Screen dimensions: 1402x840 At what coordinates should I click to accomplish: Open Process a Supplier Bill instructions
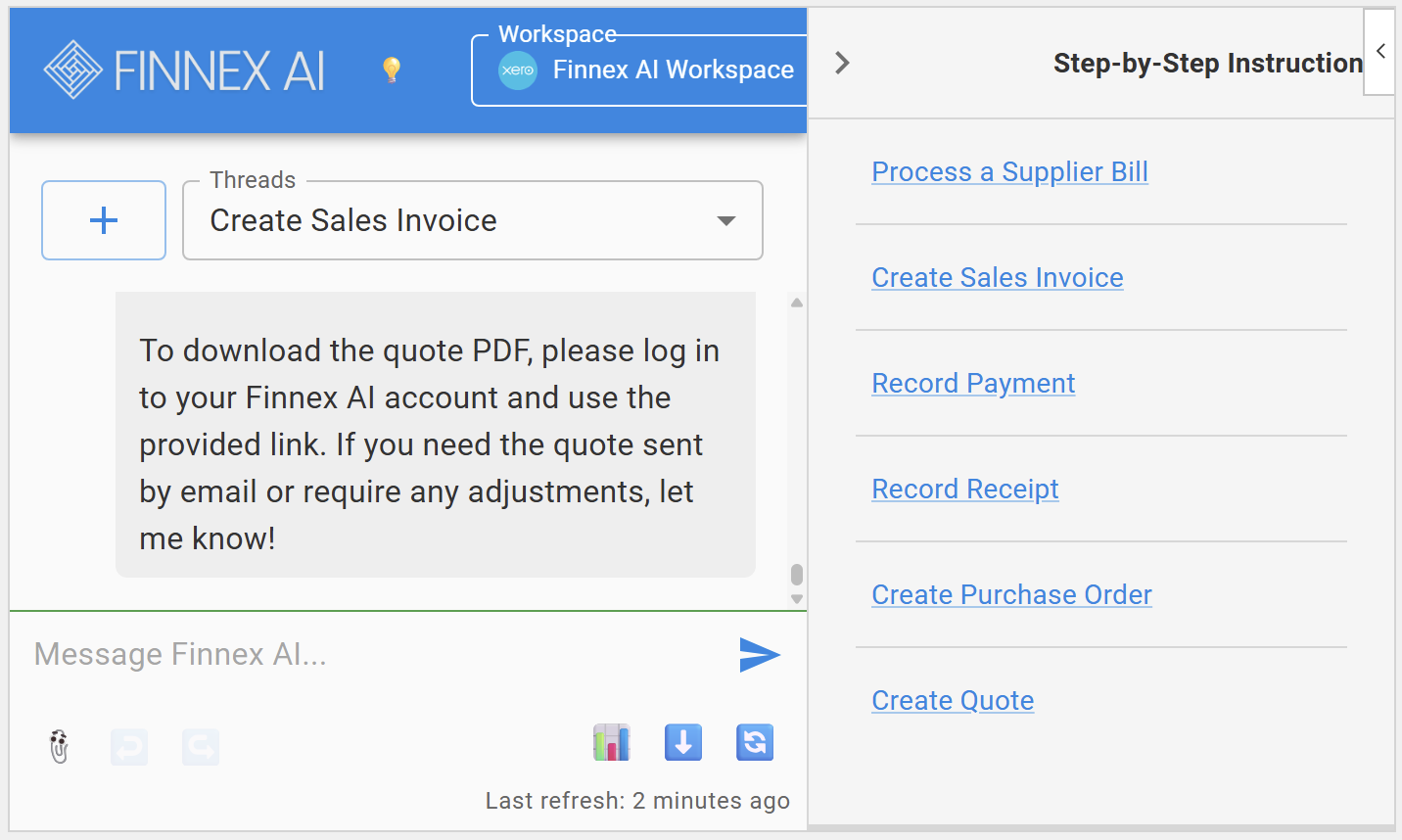coord(1009,172)
